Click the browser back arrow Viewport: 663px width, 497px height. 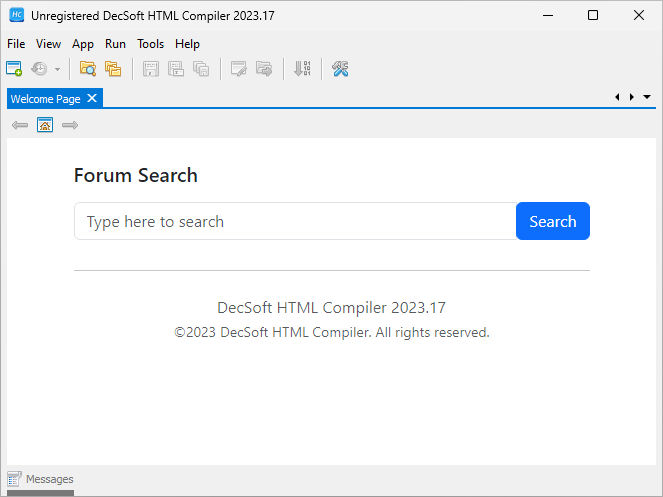(20, 125)
